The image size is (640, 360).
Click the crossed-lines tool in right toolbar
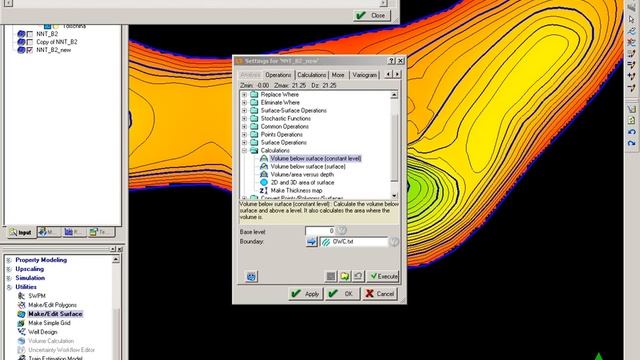(631, 42)
